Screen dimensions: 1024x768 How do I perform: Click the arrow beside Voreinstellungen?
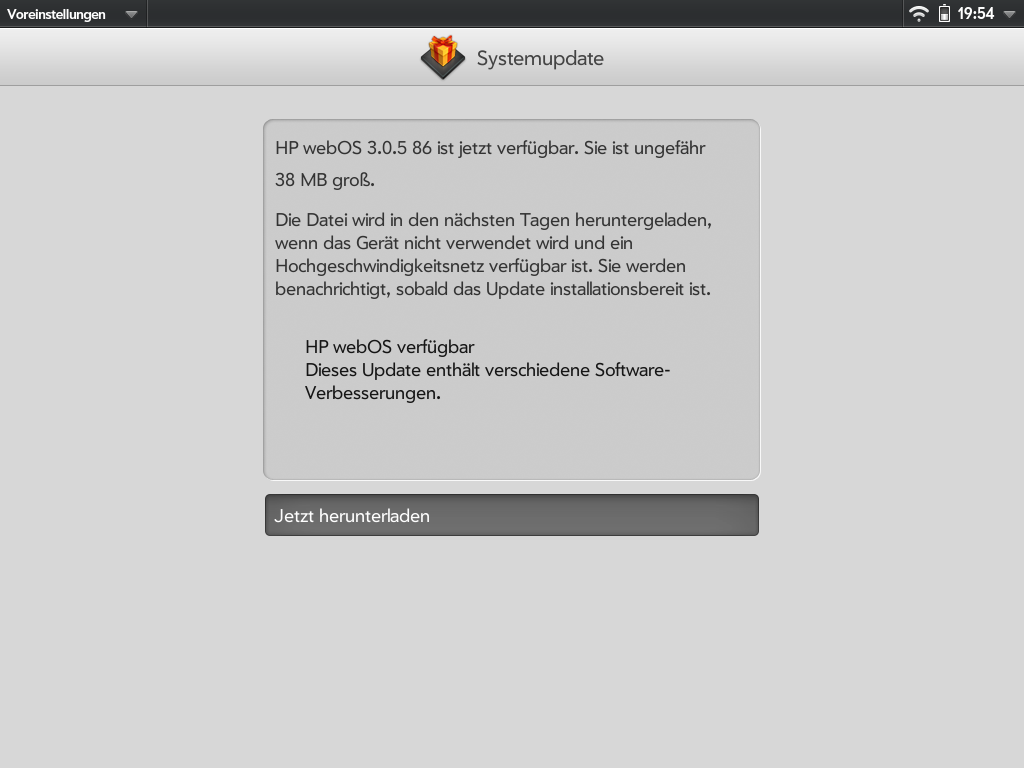pos(131,14)
